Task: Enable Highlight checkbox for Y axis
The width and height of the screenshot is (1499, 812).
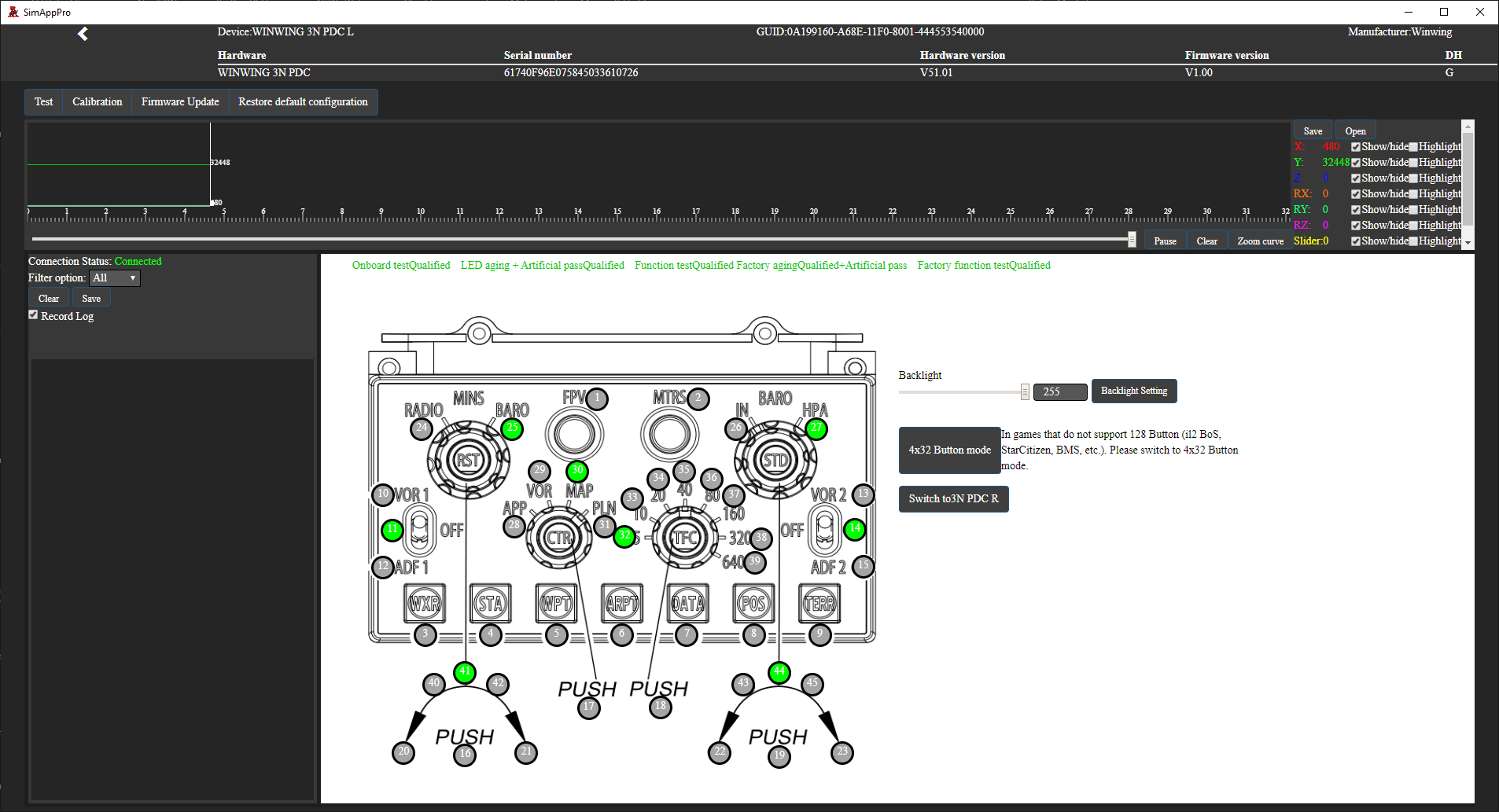Action: [1413, 163]
